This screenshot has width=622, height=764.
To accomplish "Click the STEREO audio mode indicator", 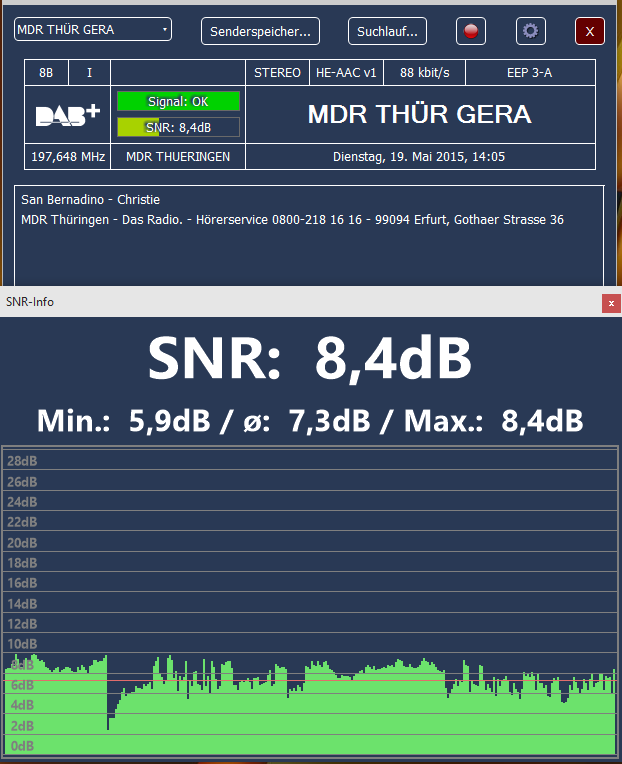I will tap(277, 73).
